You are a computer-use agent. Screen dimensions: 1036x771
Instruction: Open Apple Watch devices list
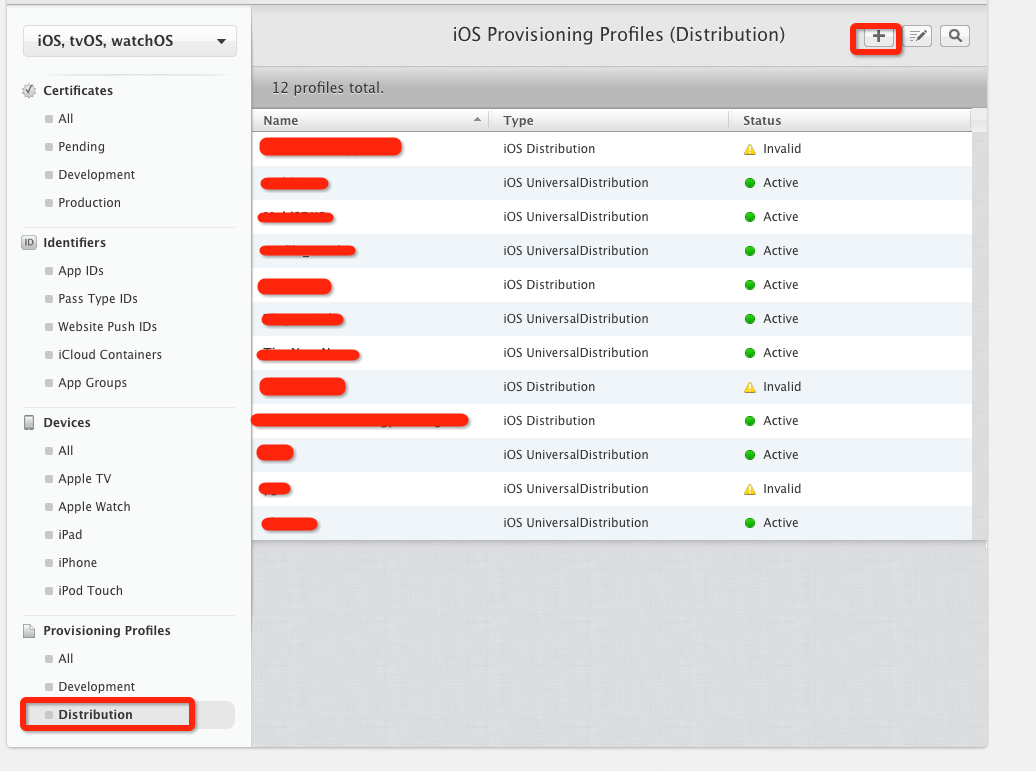point(94,507)
